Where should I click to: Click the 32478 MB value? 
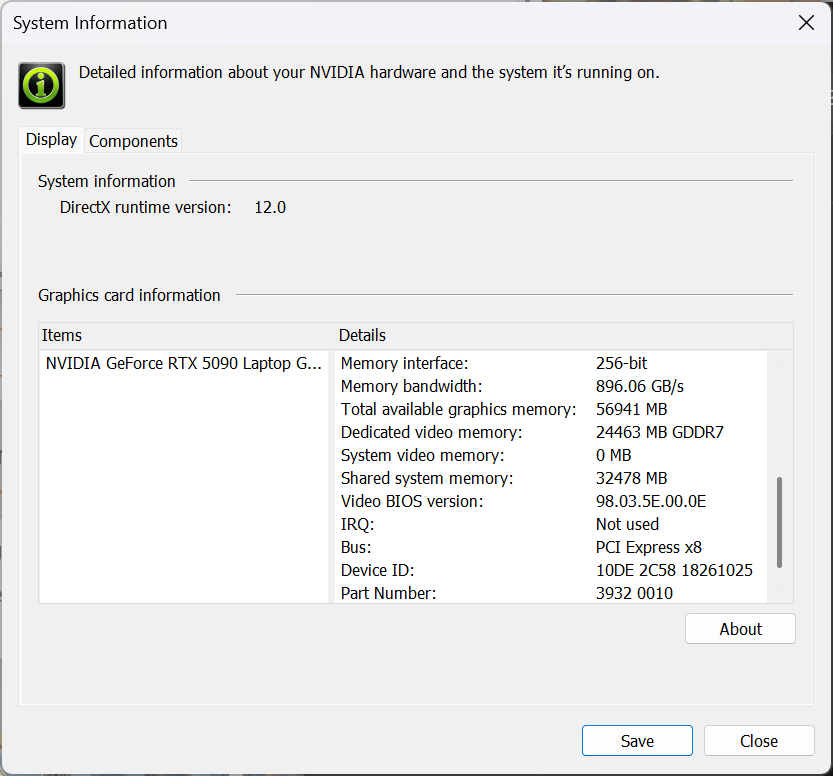pos(631,479)
